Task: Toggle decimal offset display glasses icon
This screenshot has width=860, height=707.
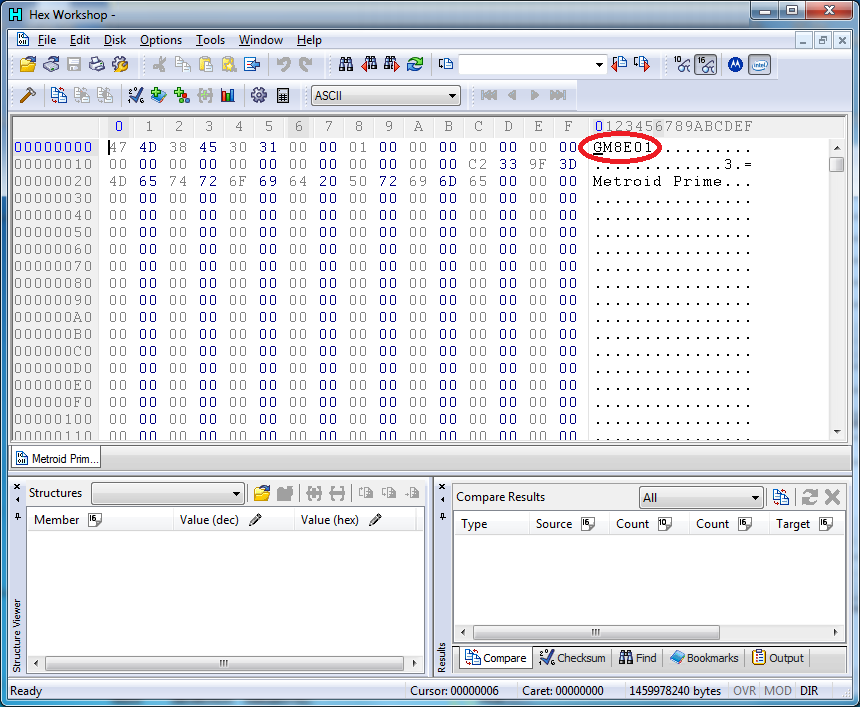Action: [x=682, y=64]
